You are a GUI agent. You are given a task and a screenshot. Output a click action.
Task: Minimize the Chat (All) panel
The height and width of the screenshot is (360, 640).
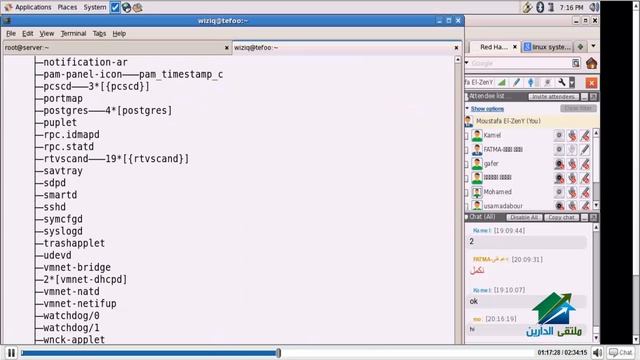click(585, 218)
